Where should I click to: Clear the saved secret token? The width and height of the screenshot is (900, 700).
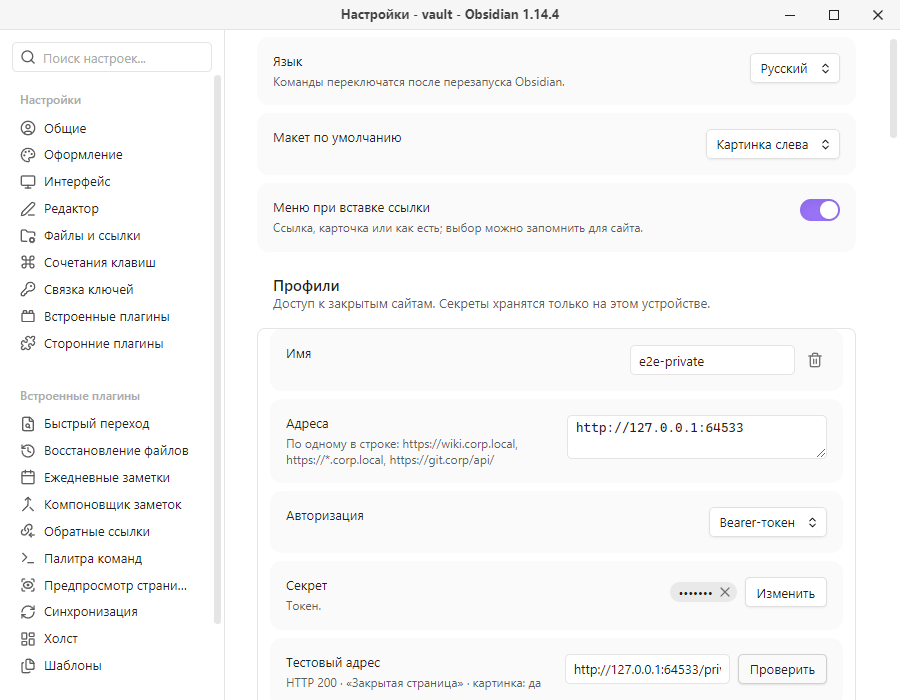[725, 592]
